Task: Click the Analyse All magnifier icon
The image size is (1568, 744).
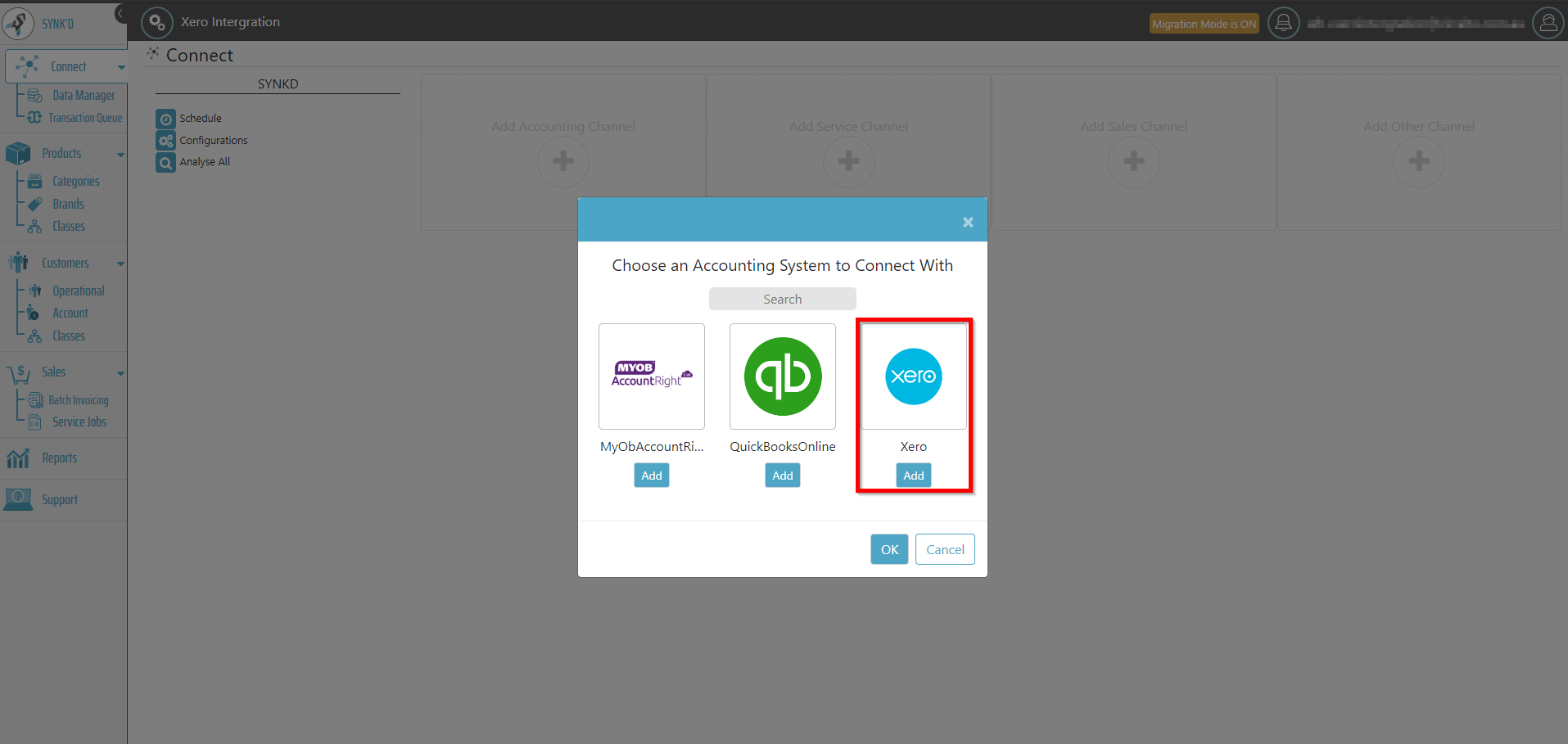Action: pyautogui.click(x=166, y=162)
